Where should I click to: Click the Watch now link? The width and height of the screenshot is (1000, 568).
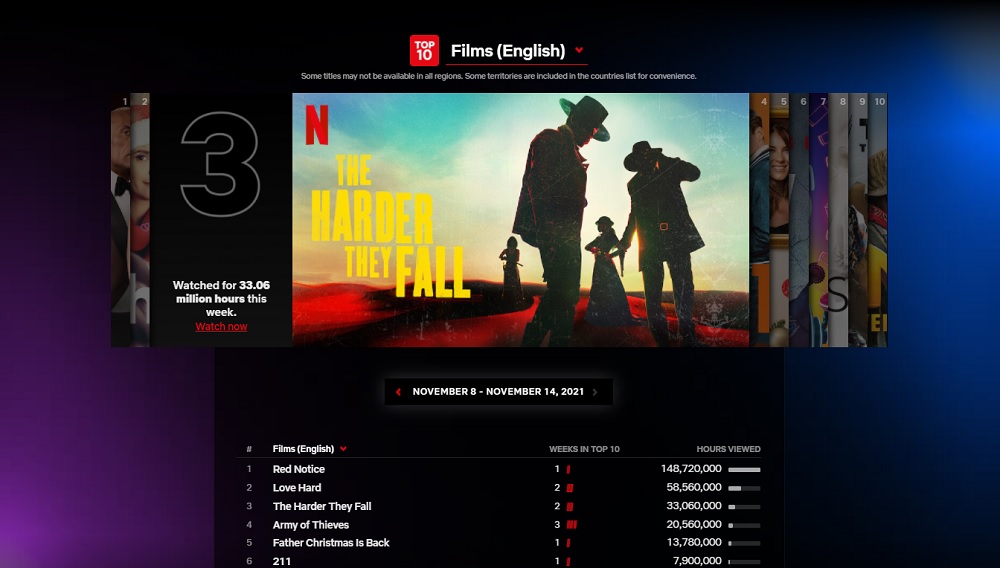(221, 326)
